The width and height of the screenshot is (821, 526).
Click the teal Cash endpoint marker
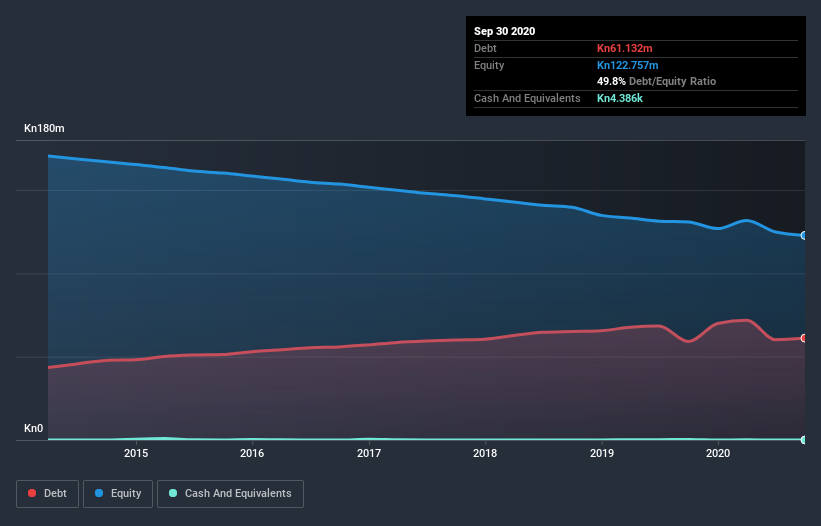(x=804, y=440)
